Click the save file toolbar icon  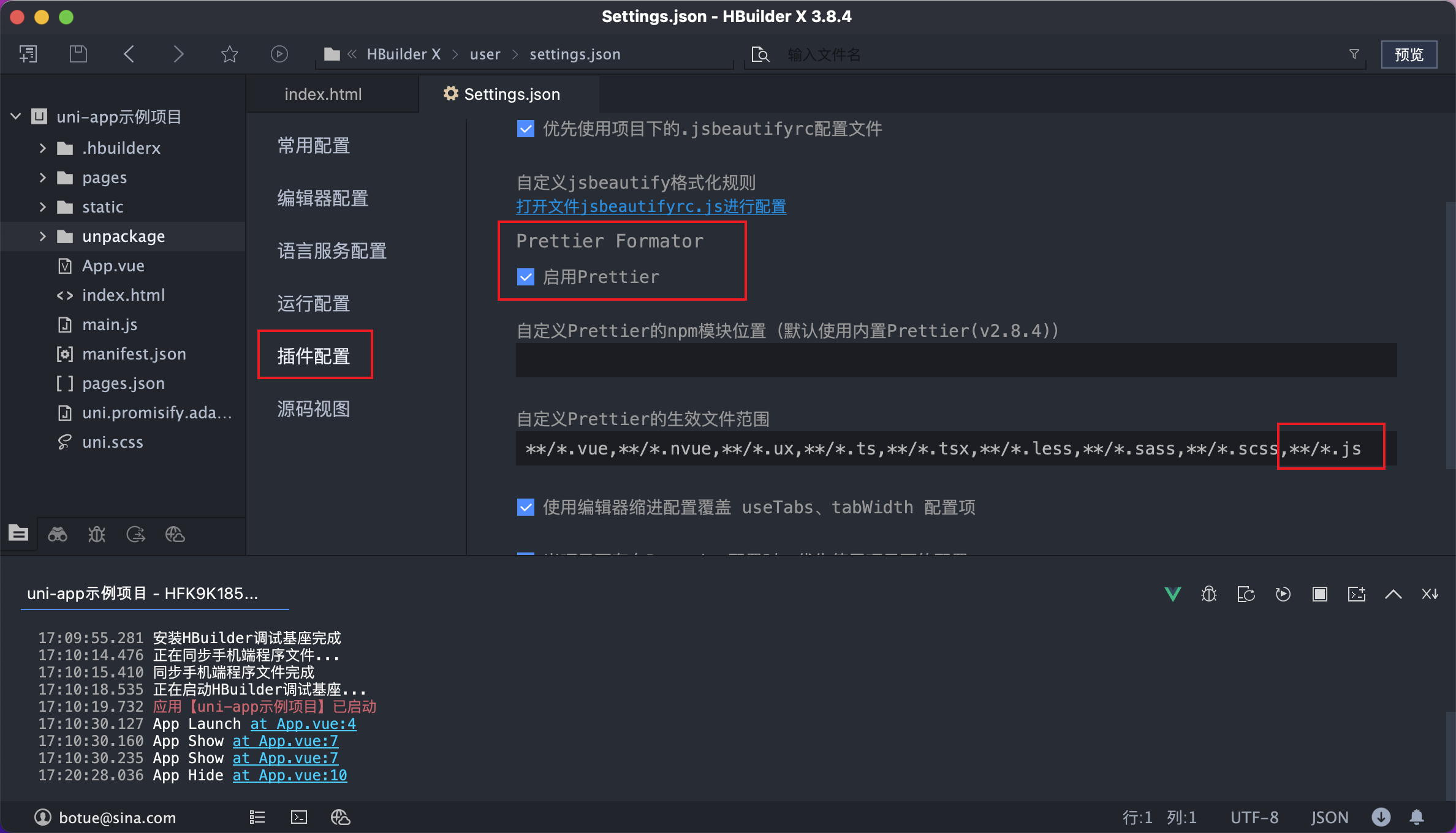coord(78,54)
